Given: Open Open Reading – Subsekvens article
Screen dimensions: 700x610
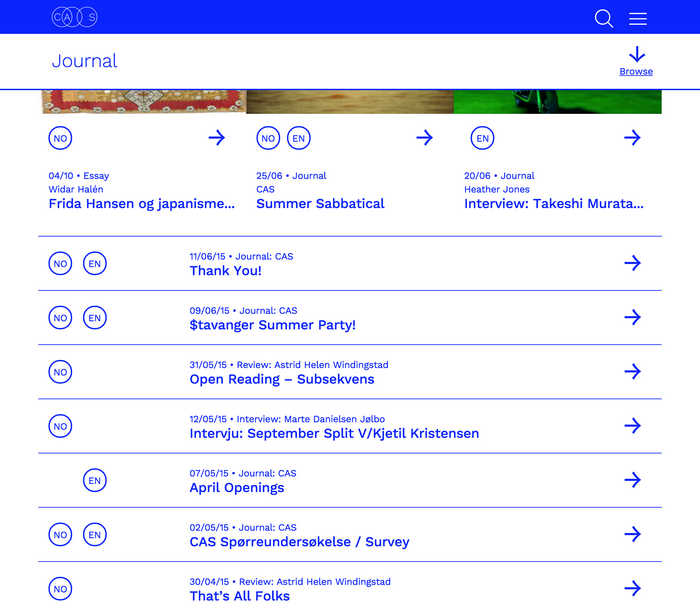Looking at the screenshot, I should [x=282, y=379].
